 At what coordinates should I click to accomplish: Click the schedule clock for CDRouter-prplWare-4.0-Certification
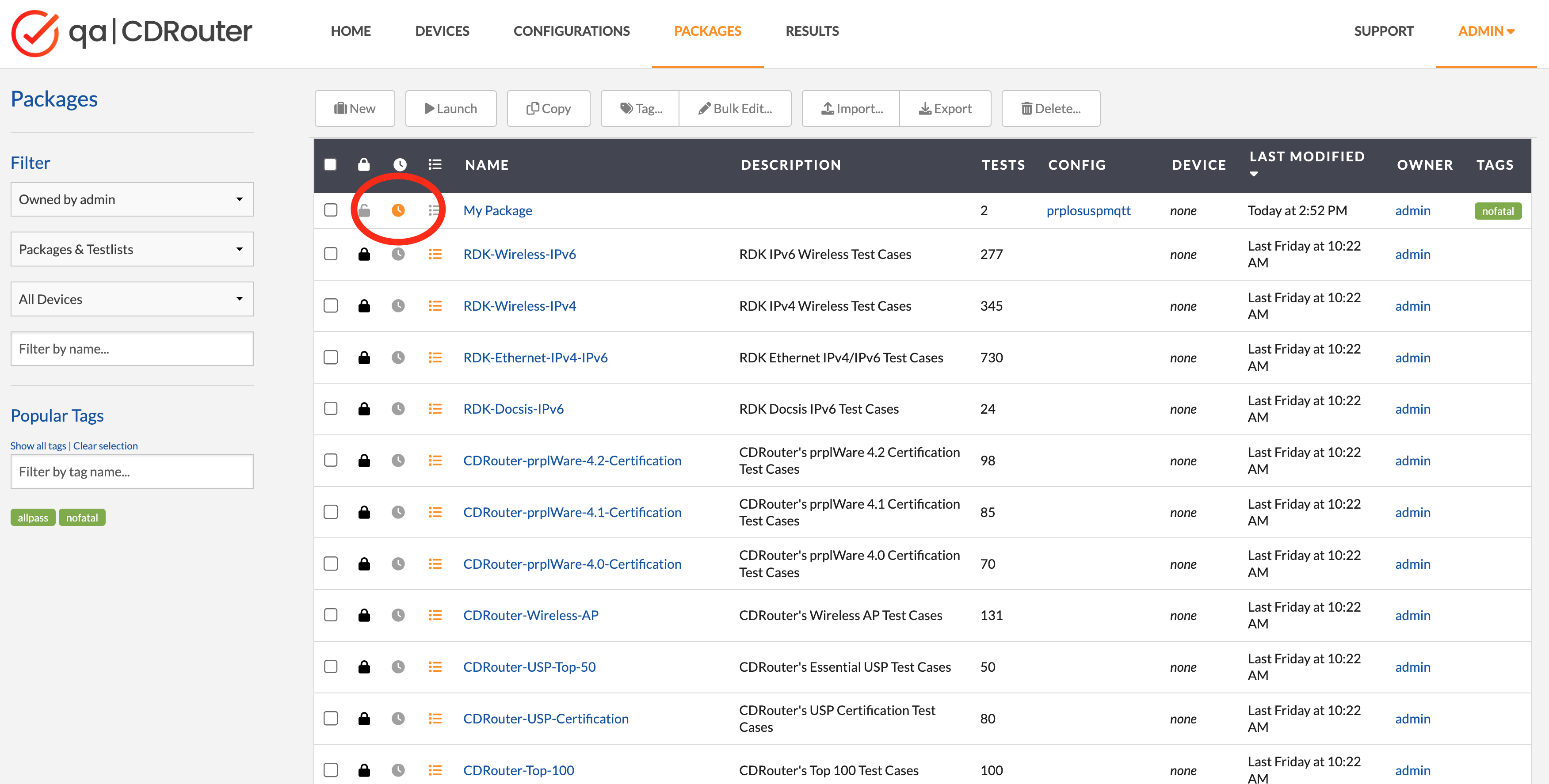point(398,564)
